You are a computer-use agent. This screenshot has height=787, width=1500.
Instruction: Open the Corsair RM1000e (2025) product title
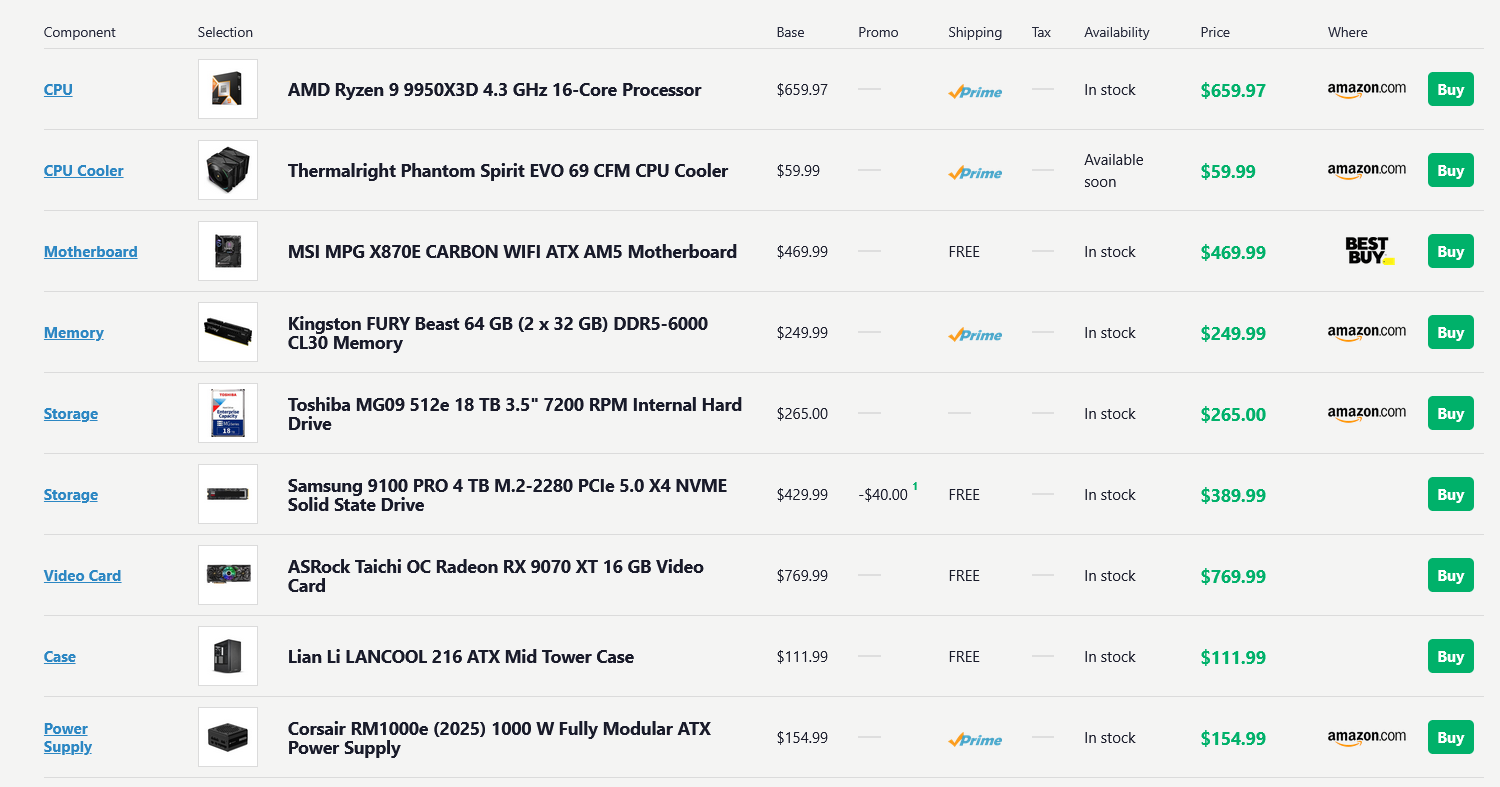point(499,738)
